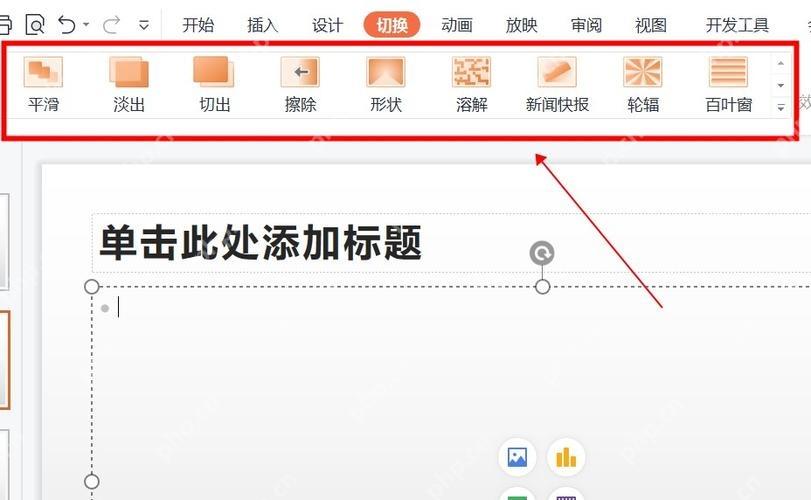Screen dimensions: 811x500
Task: Expand the full transition gallery list
Action: click(781, 107)
